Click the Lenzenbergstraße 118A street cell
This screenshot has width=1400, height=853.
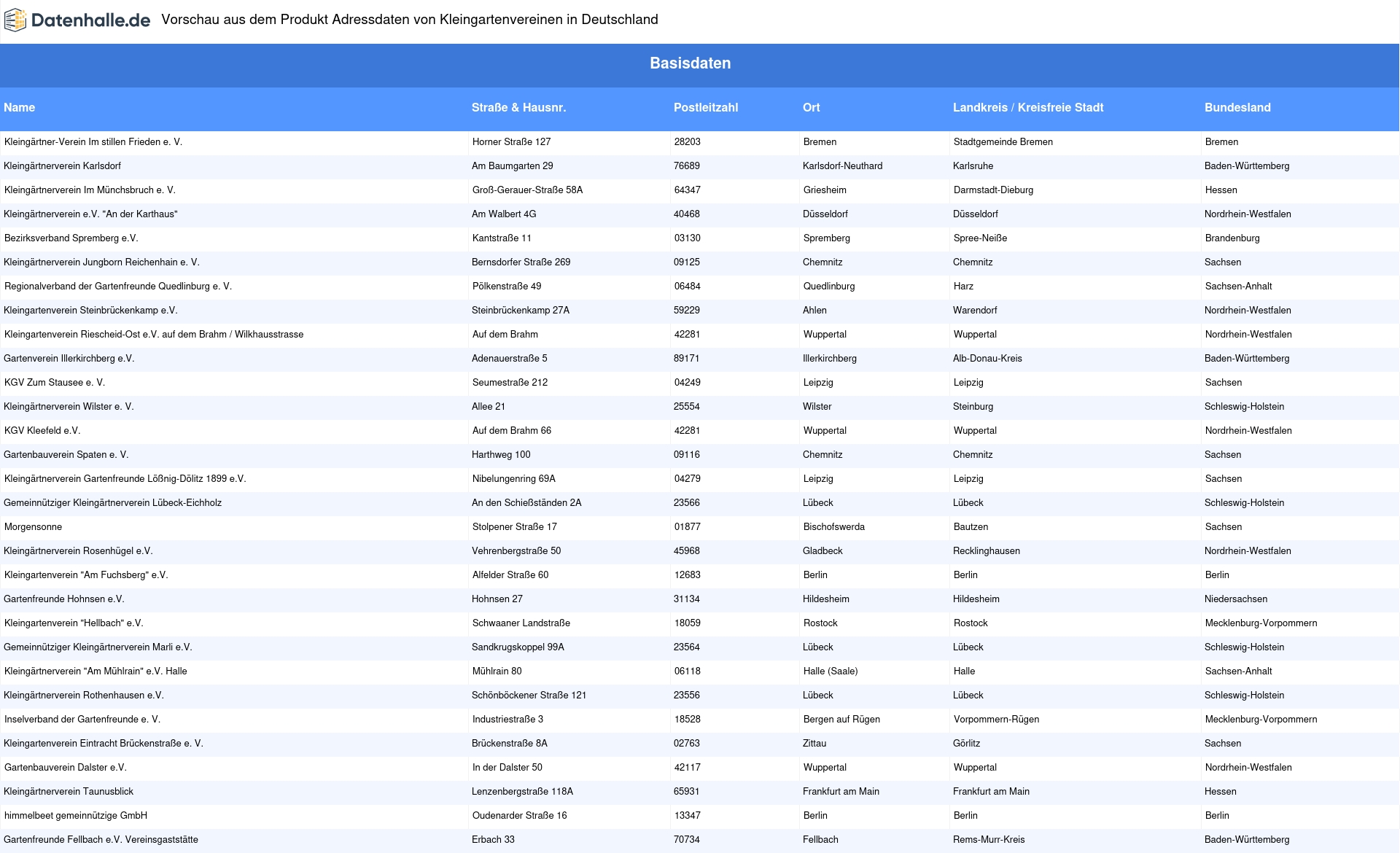pos(522,792)
